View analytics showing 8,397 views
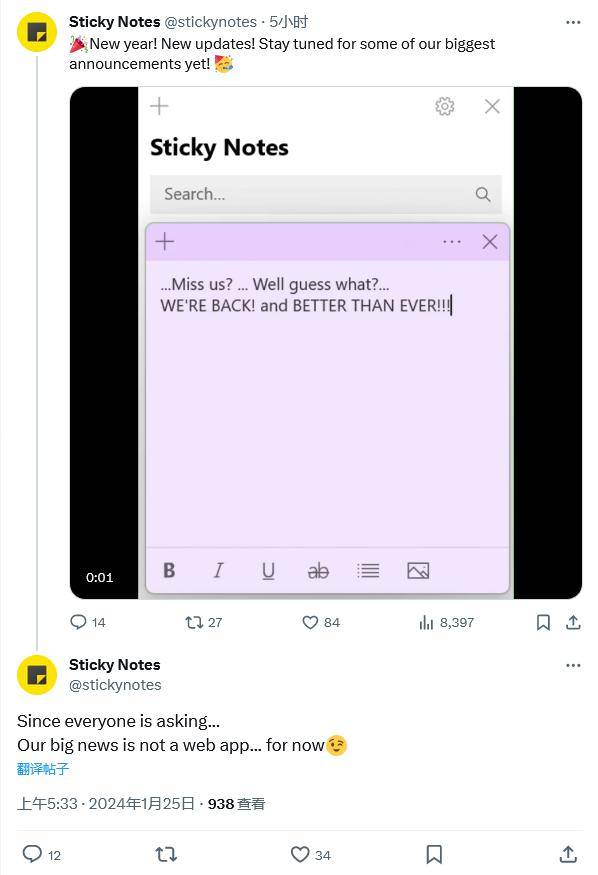598x875 pixels. (446, 622)
